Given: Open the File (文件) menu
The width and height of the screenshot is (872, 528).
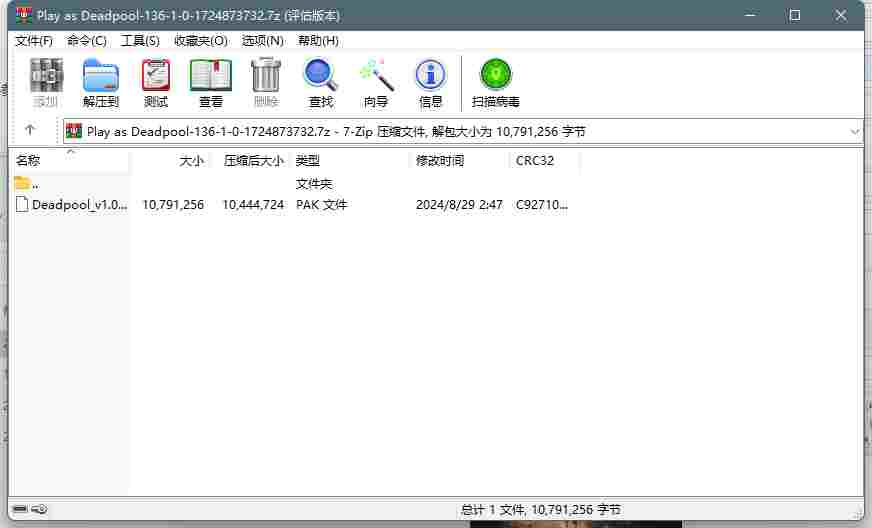Looking at the screenshot, I should [x=34, y=41].
